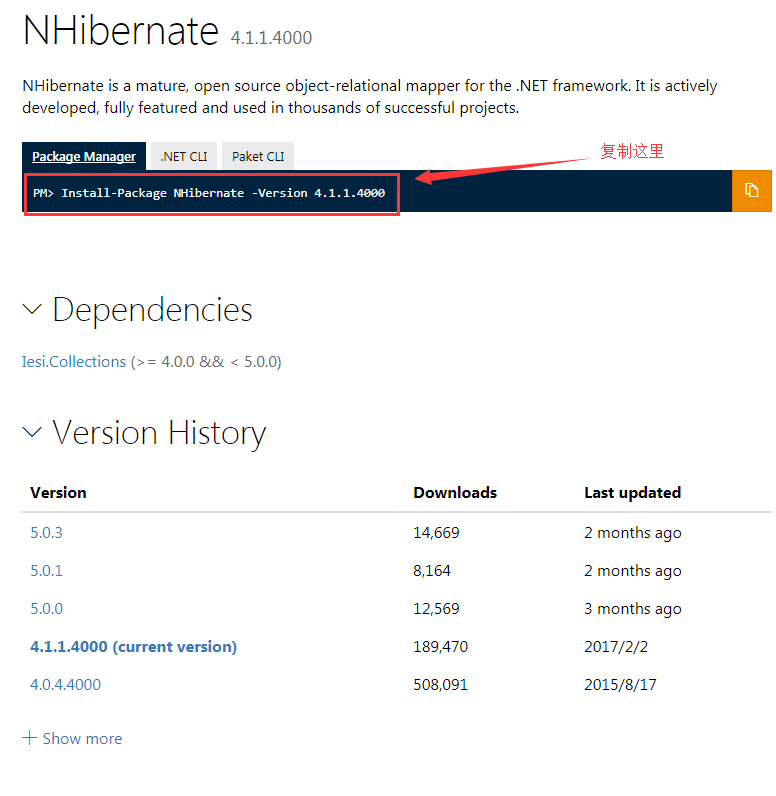
Task: Click the Last updated column header
Action: point(632,492)
